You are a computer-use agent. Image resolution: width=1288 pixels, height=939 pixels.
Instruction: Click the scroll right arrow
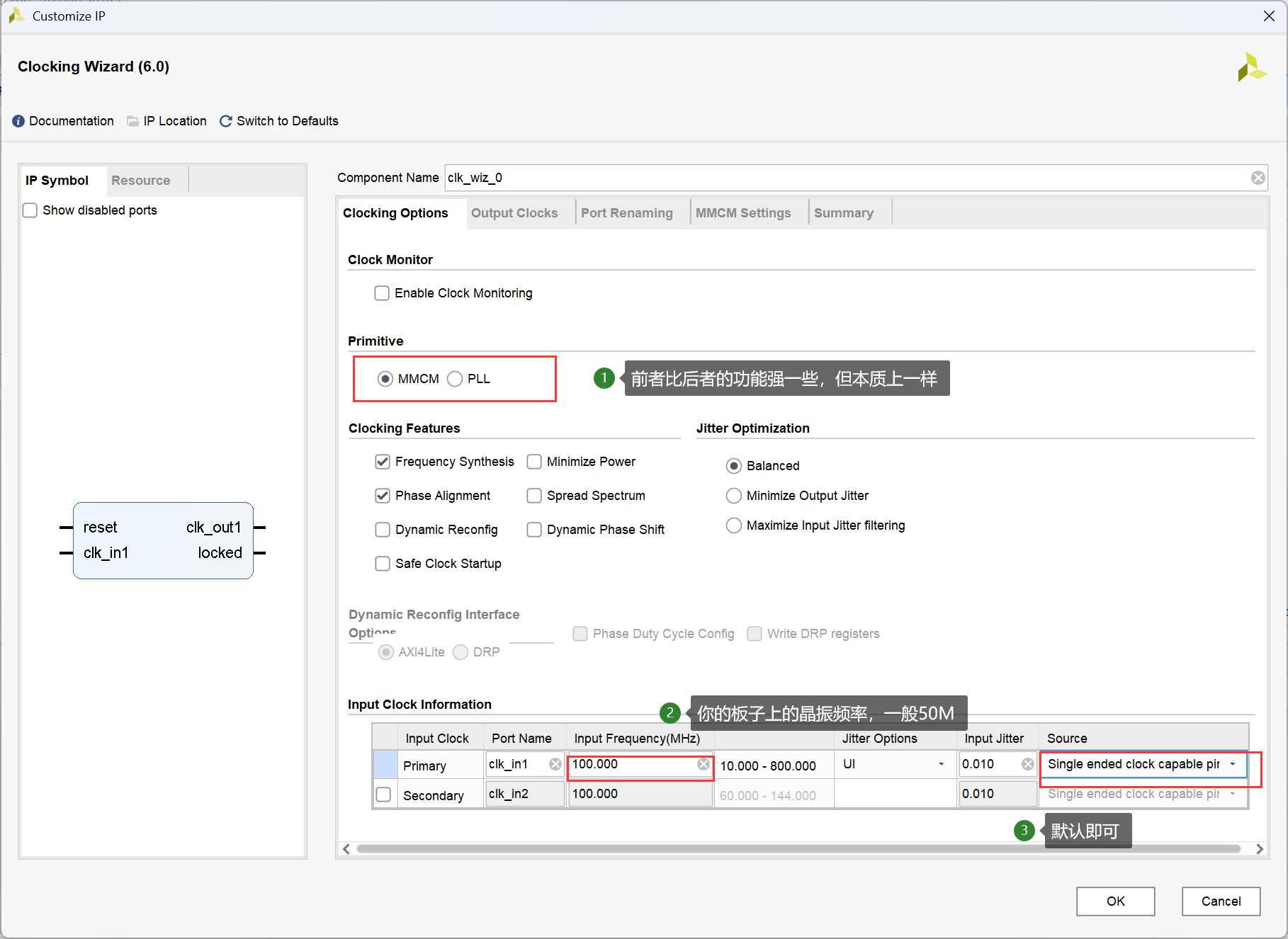click(x=1259, y=849)
